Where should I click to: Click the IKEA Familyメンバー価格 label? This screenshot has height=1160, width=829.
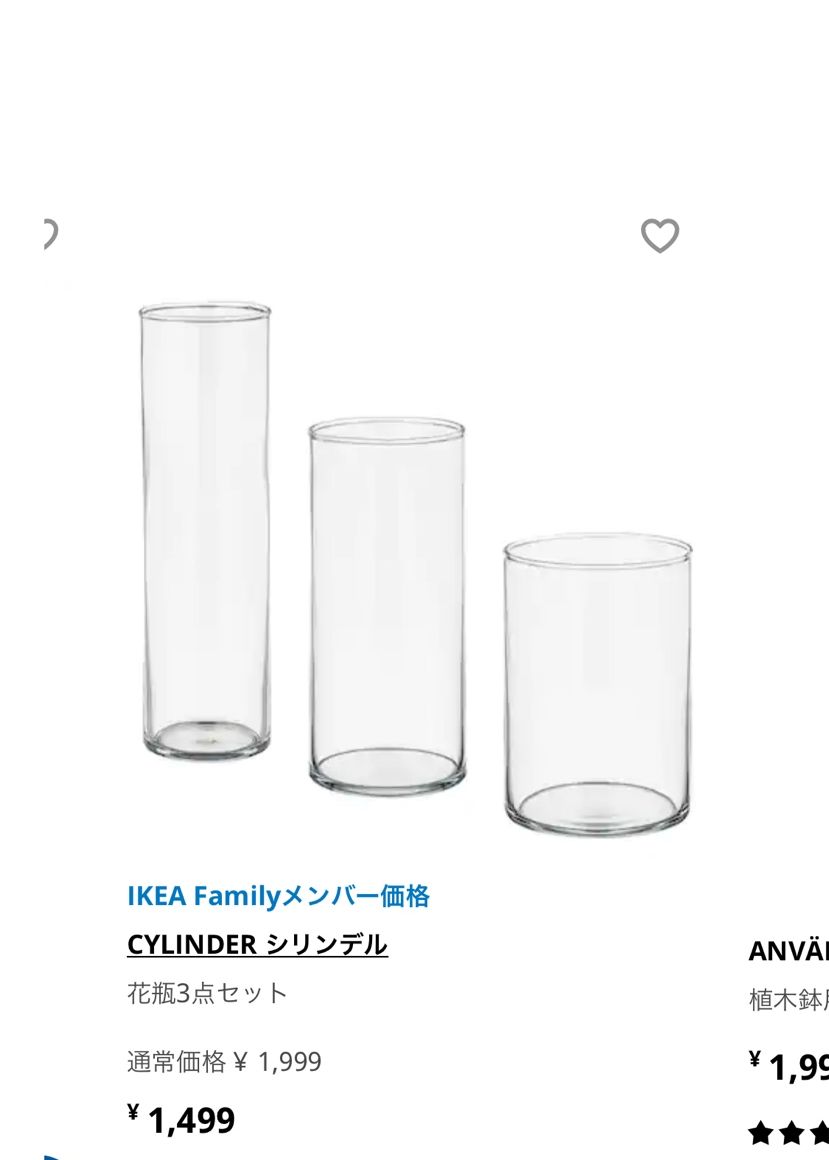278,896
